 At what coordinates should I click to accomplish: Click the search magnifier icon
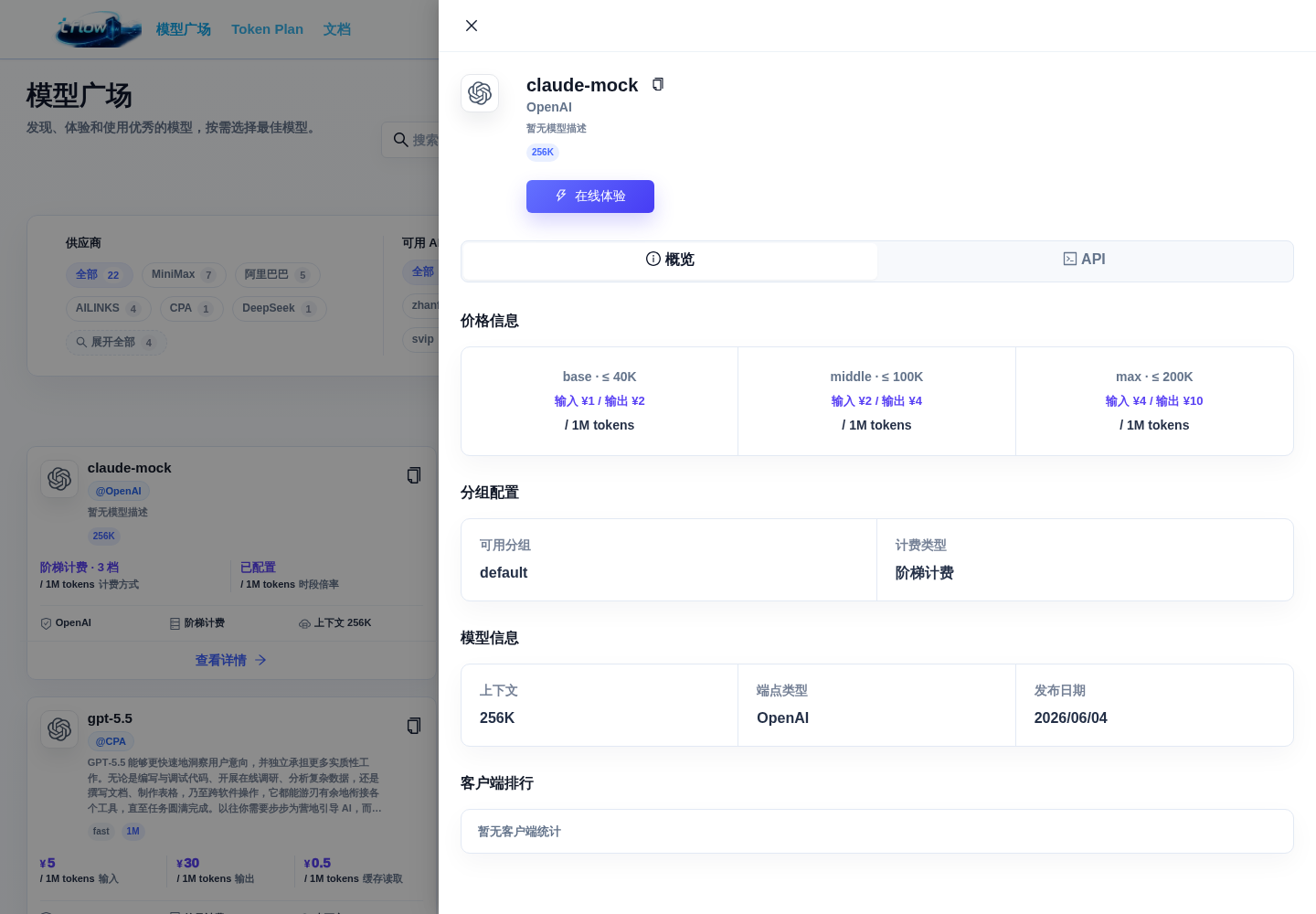(x=400, y=140)
